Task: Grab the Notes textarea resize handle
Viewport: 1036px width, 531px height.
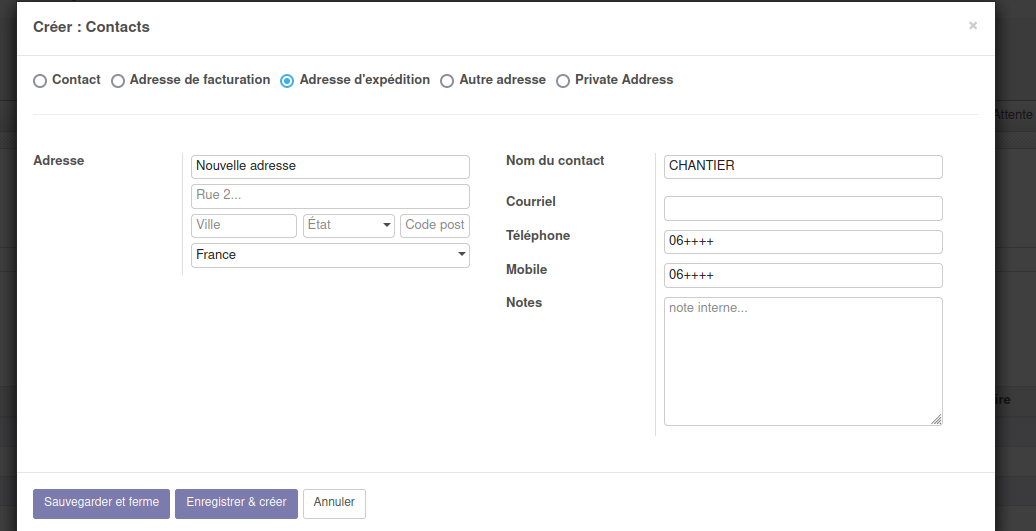Action: point(937,420)
